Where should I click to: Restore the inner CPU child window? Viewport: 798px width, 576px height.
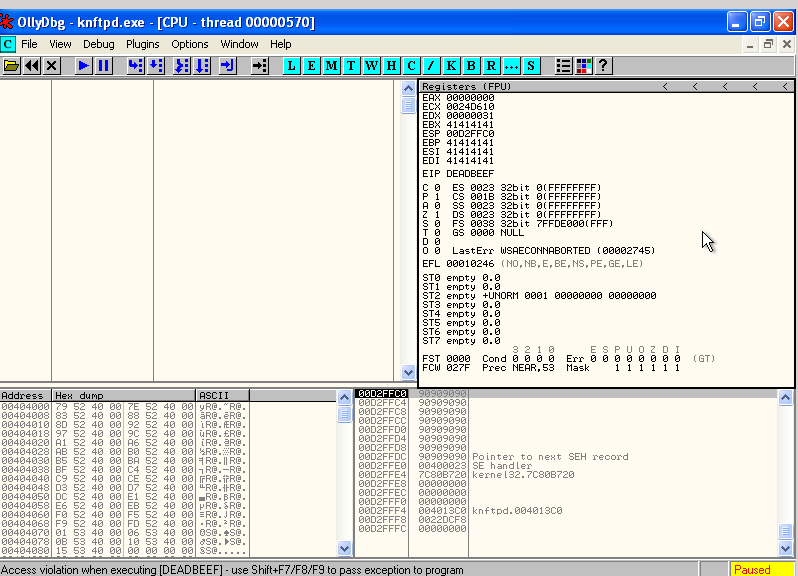click(x=768, y=44)
